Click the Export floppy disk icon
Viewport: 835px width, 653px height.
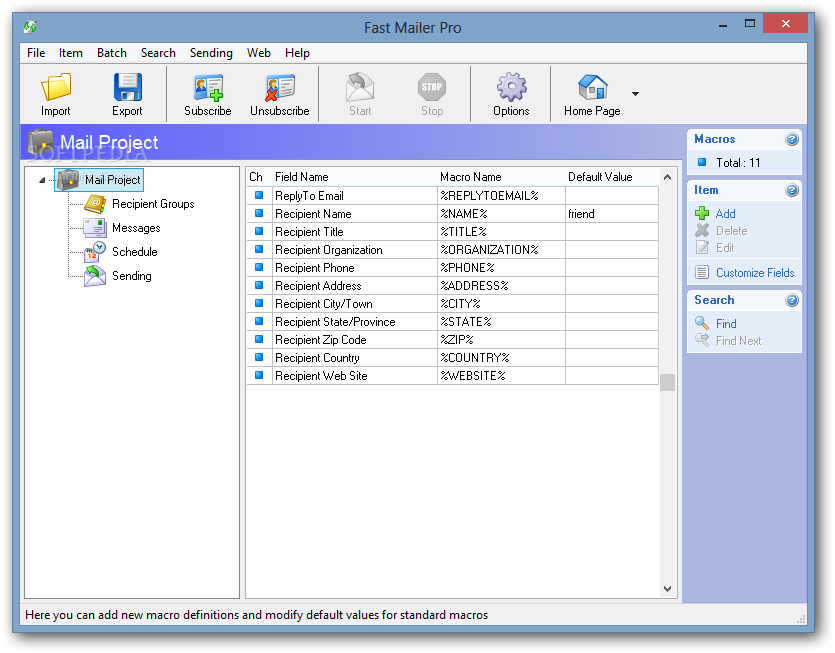(127, 87)
